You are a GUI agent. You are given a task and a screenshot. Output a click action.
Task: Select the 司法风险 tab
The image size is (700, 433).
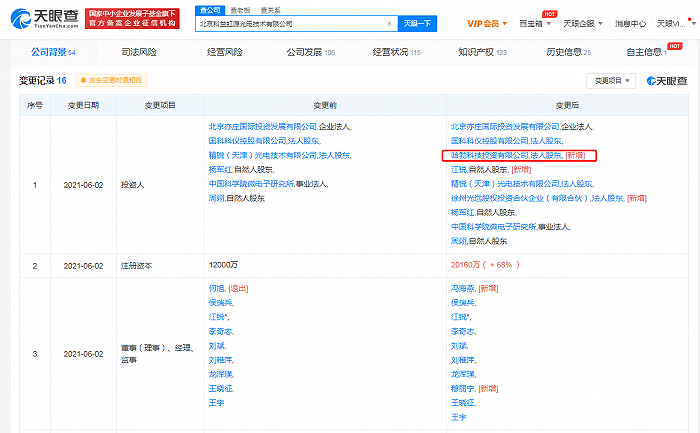[139, 52]
